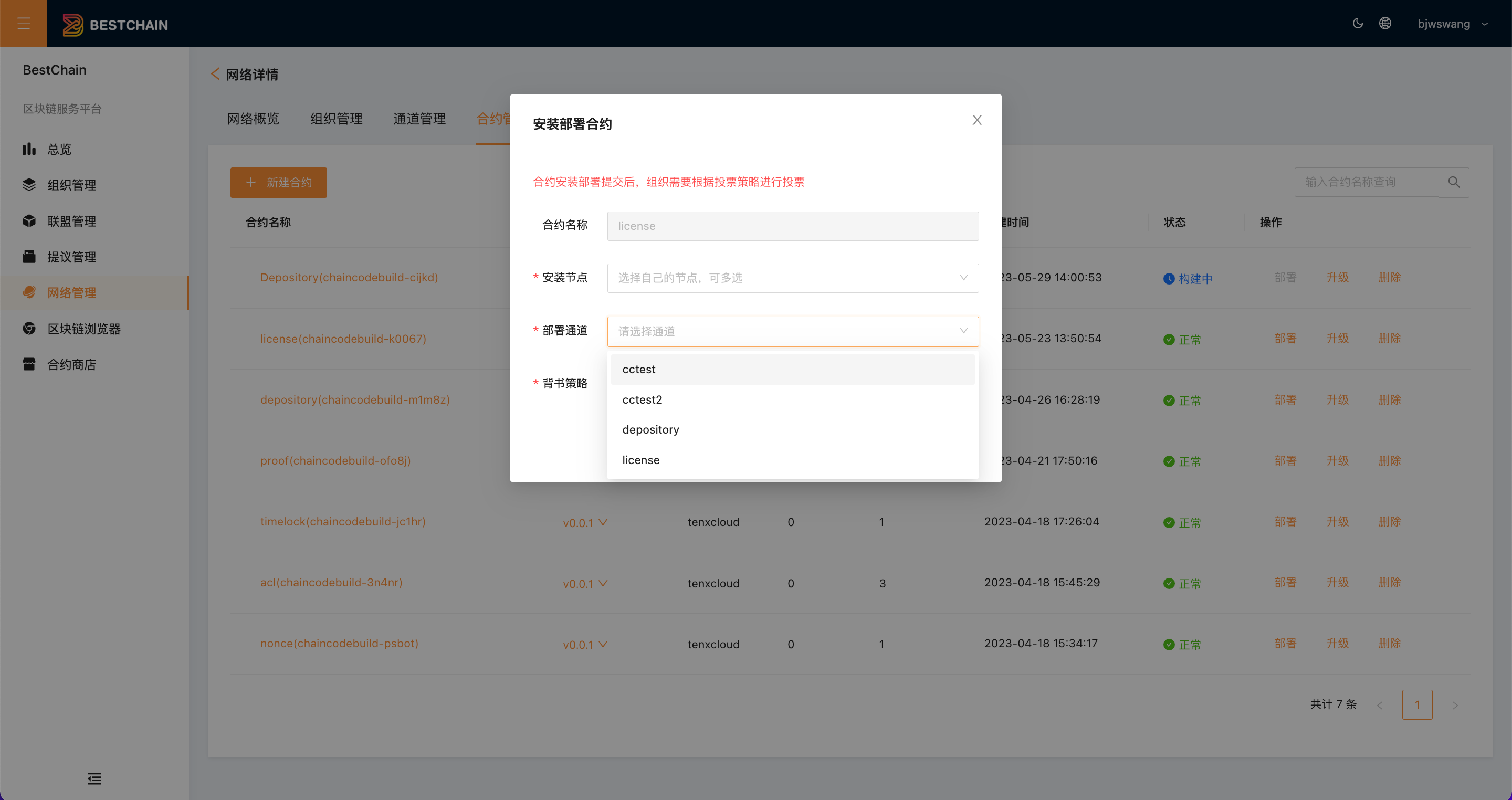Switch to the 通道管理 tab
Screen dimensions: 1512x800
tap(419, 119)
